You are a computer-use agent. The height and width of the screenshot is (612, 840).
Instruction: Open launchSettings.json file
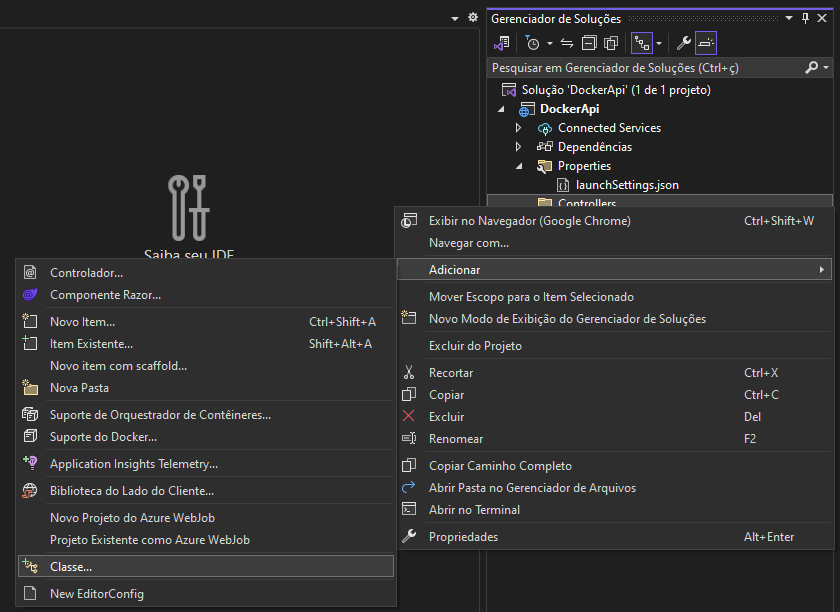[x=627, y=185]
